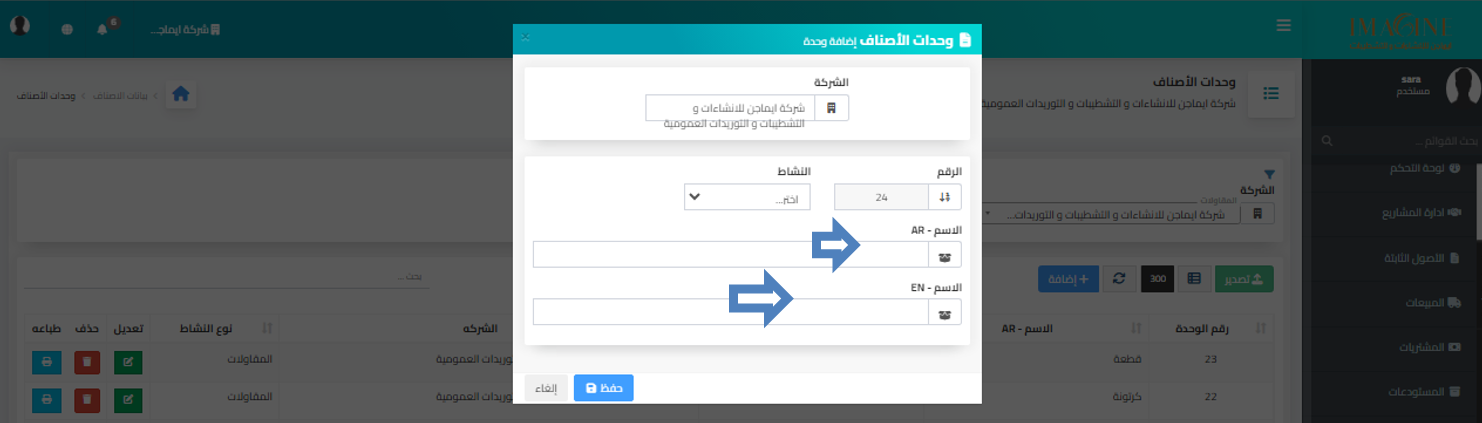Open the hamburger menu in header

point(1285,25)
